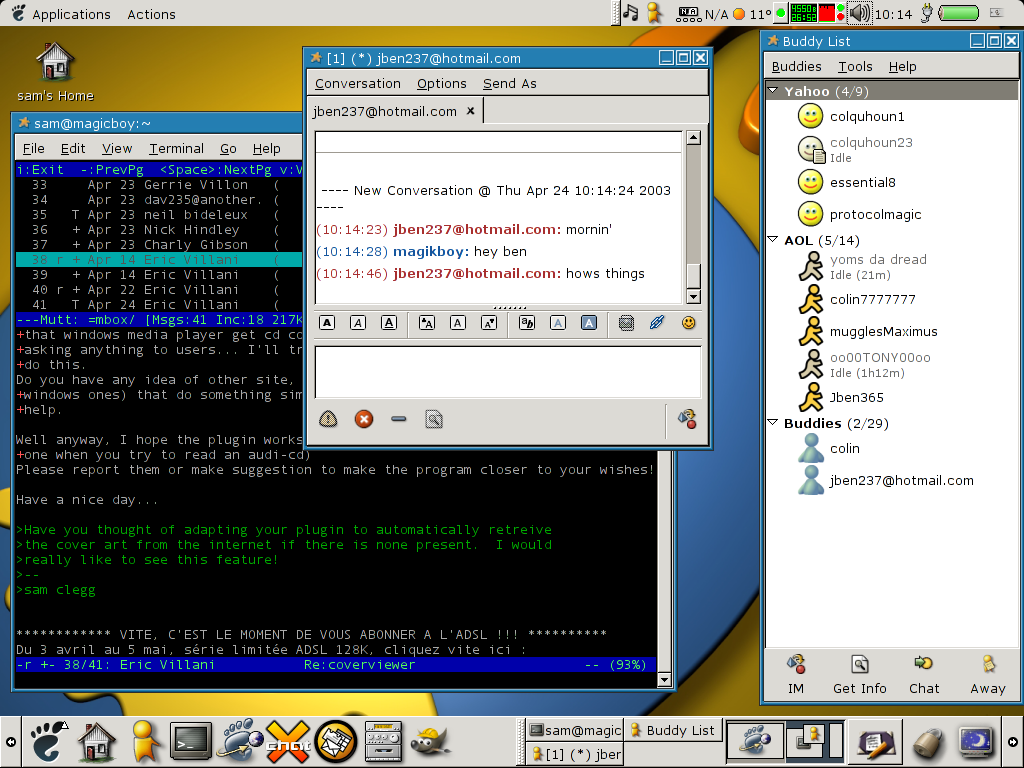Image resolution: width=1024 pixels, height=768 pixels.
Task: Click the lock screen padlock icon
Action: (x=927, y=741)
